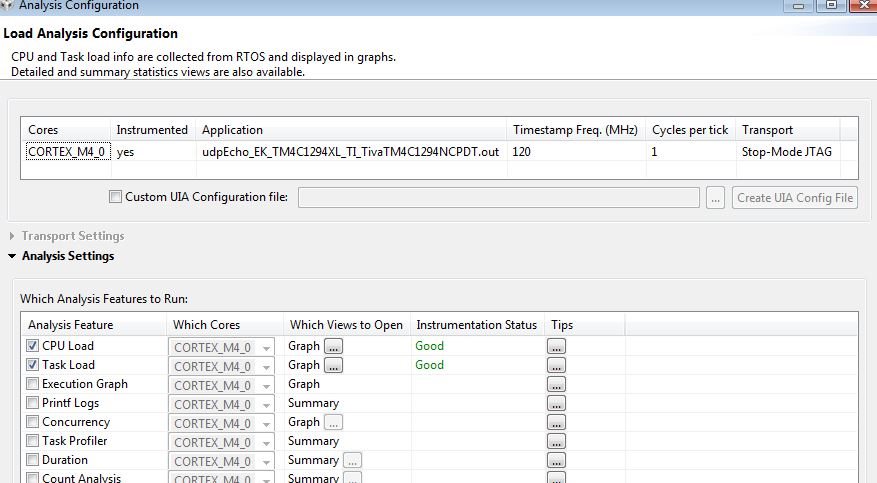This screenshot has height=483, width=877.
Task: Open the cores dropdown for Task Profiler
Action: pos(221,442)
